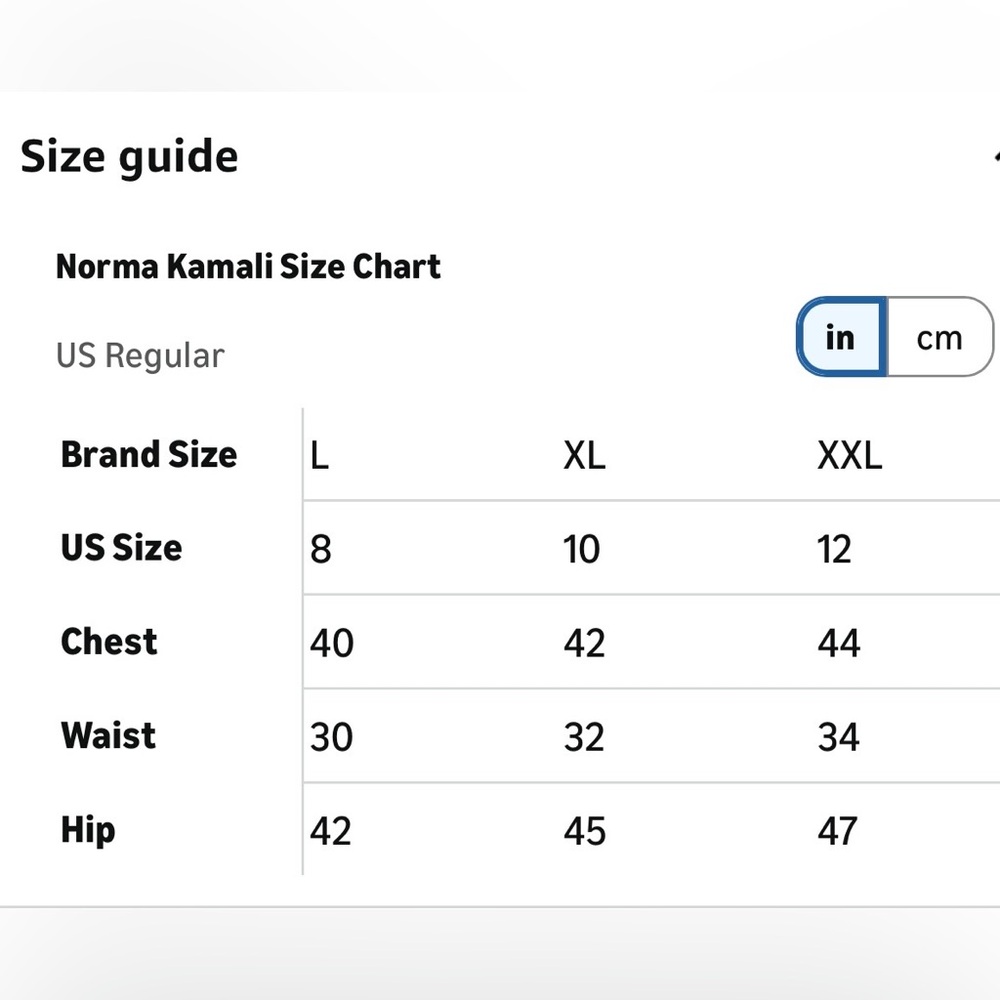Select the Hip row header

[88, 829]
